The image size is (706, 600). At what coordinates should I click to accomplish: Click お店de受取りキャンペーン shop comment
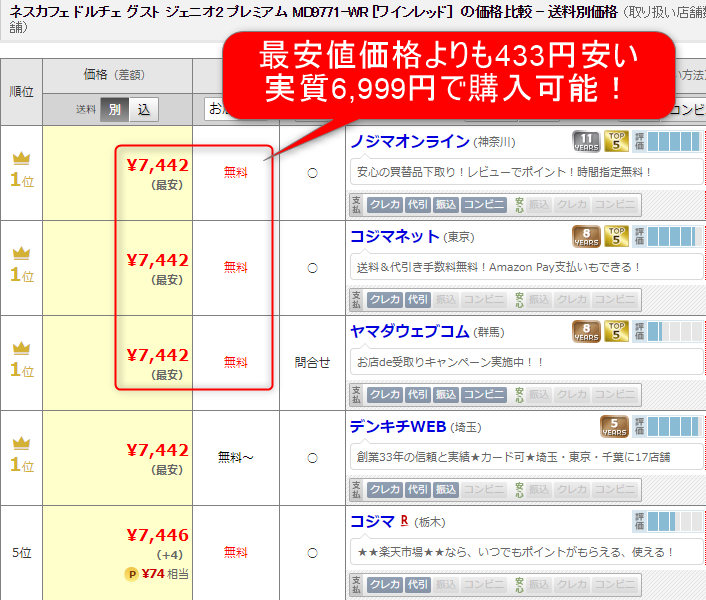(x=450, y=362)
